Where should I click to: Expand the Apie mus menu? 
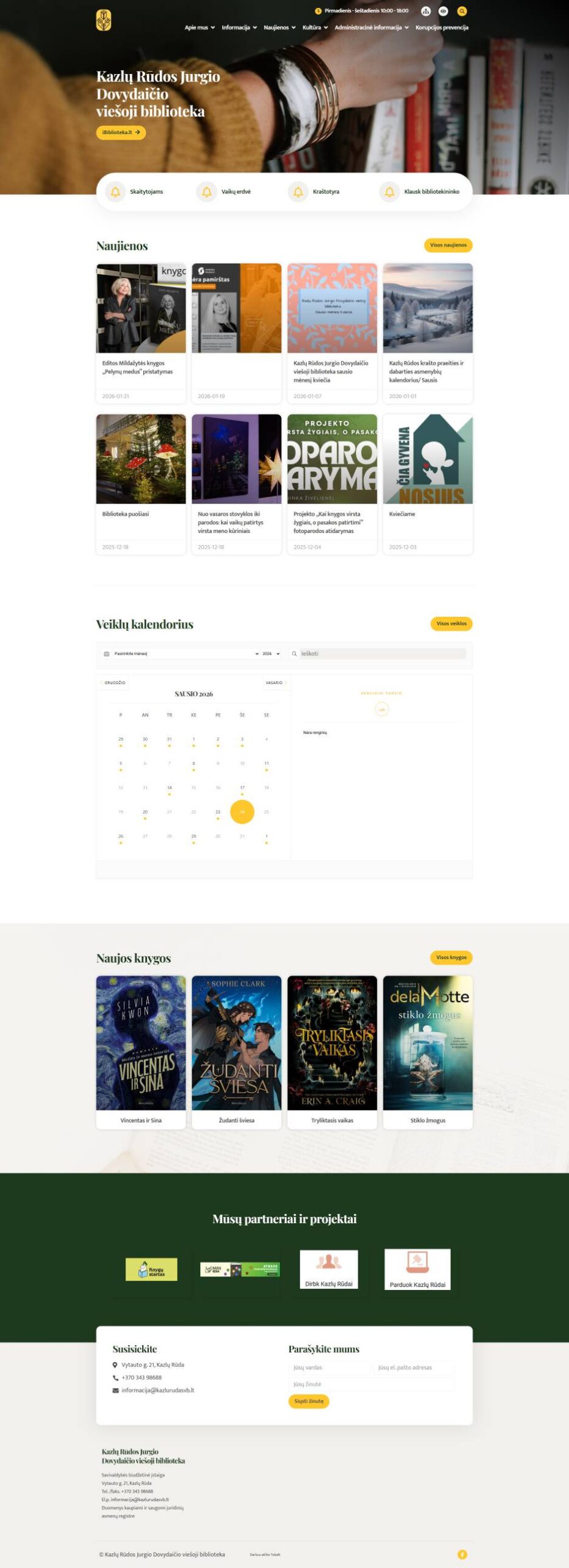[200, 28]
